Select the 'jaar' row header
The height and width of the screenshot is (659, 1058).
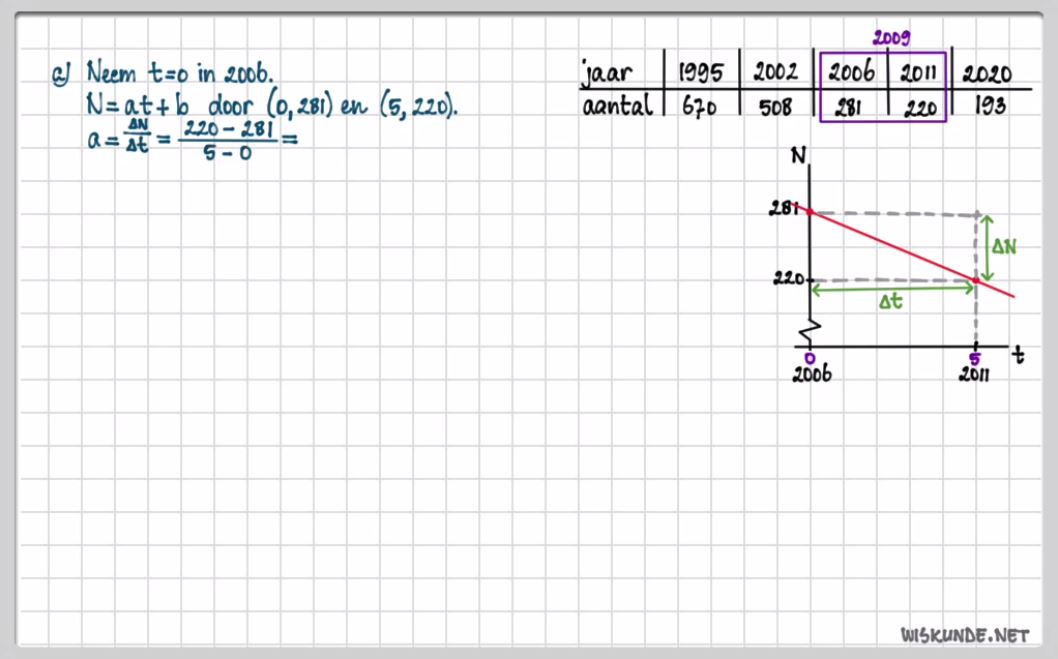(607, 73)
